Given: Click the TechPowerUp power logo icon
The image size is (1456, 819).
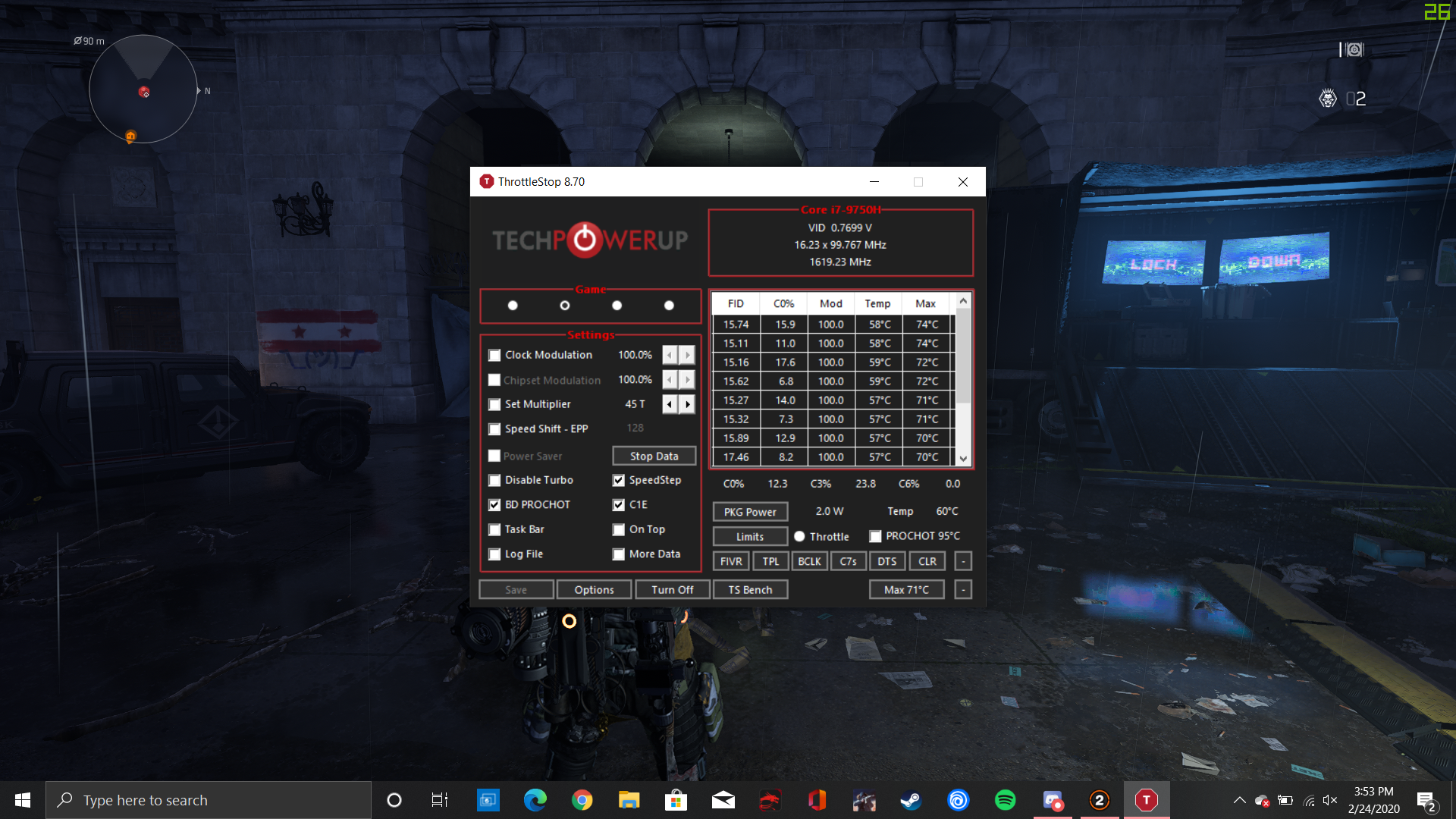Looking at the screenshot, I should [x=585, y=240].
